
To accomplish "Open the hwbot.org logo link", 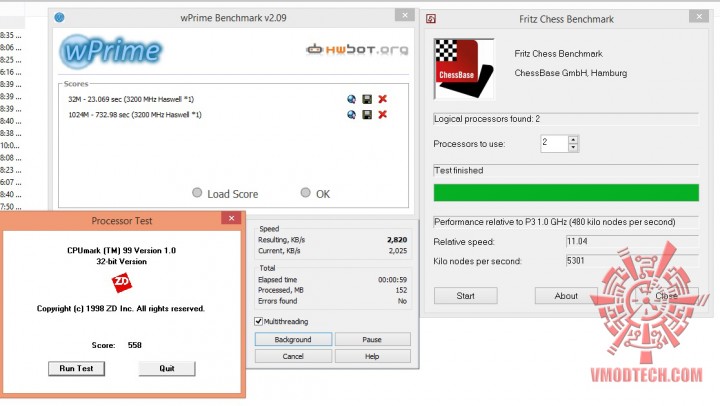I will click(357, 49).
